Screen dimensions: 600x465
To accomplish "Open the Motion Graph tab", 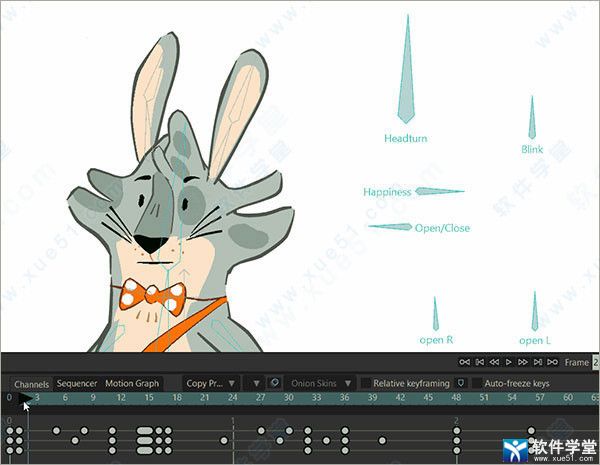I will coord(132,383).
